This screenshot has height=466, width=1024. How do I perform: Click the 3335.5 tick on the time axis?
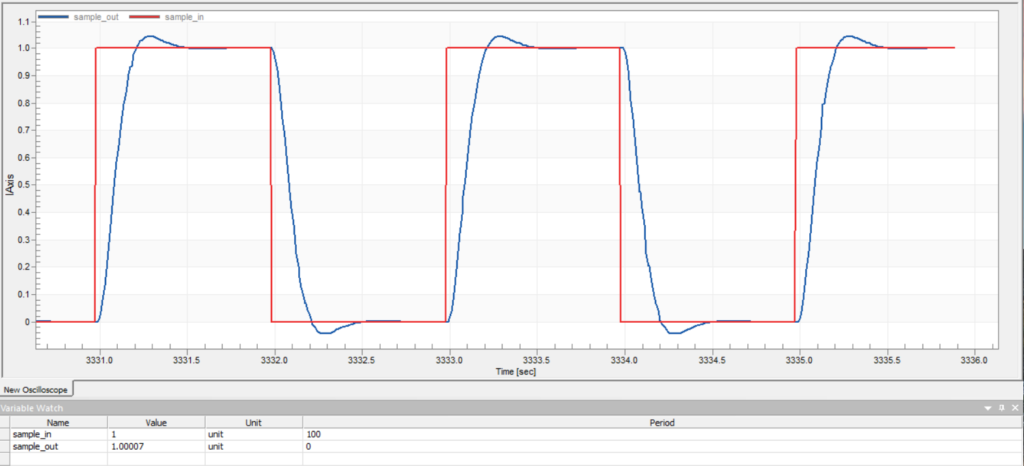(887, 360)
